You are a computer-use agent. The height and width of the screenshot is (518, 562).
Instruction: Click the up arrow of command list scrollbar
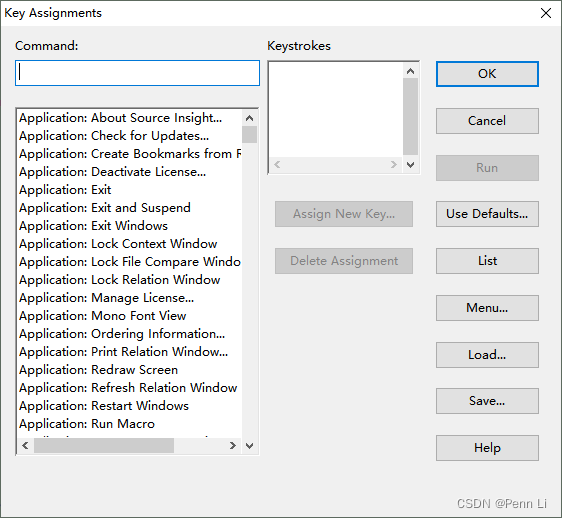pyautogui.click(x=249, y=118)
